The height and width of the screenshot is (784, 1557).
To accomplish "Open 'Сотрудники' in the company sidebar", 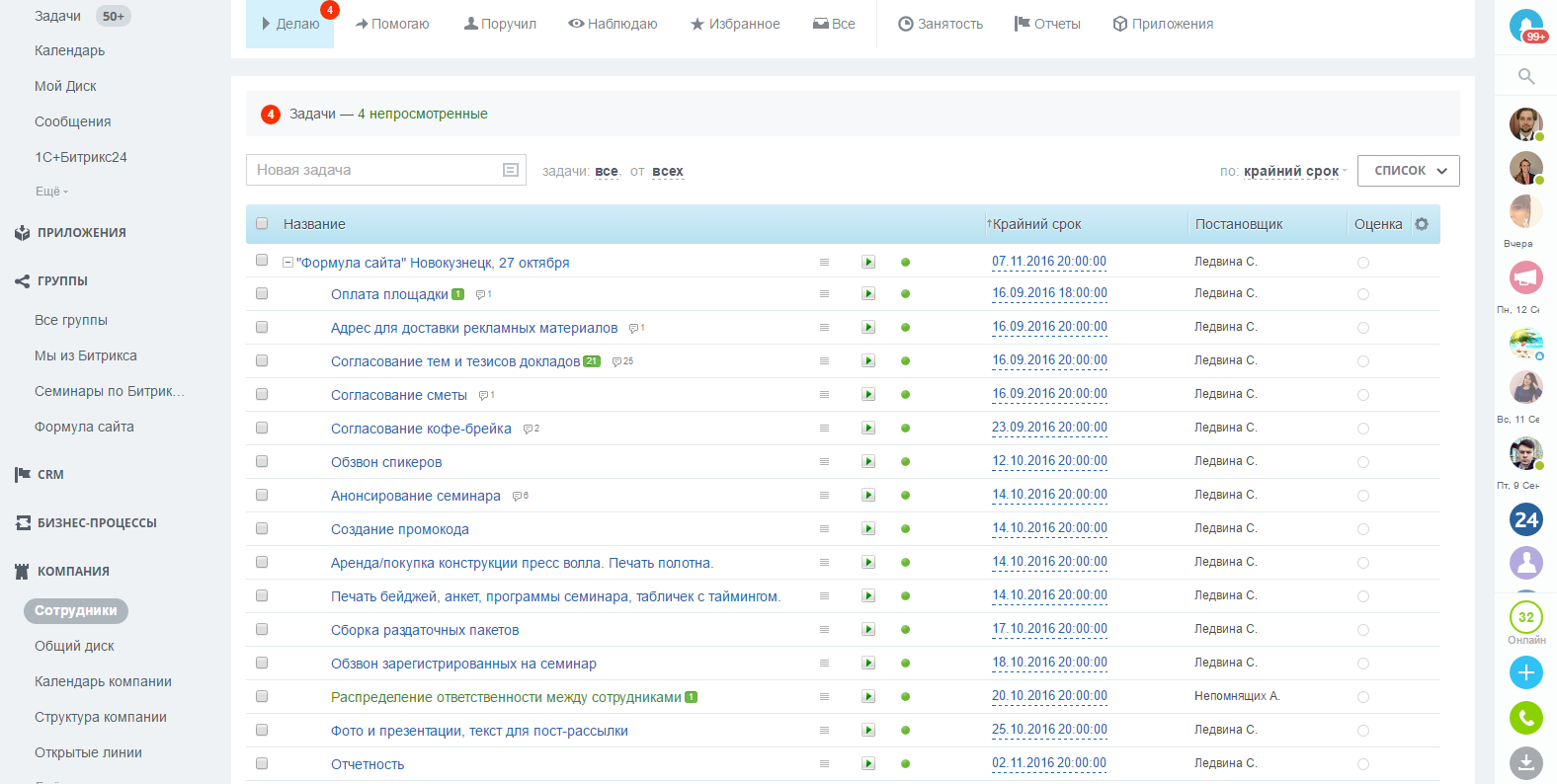I will pyautogui.click(x=76, y=610).
